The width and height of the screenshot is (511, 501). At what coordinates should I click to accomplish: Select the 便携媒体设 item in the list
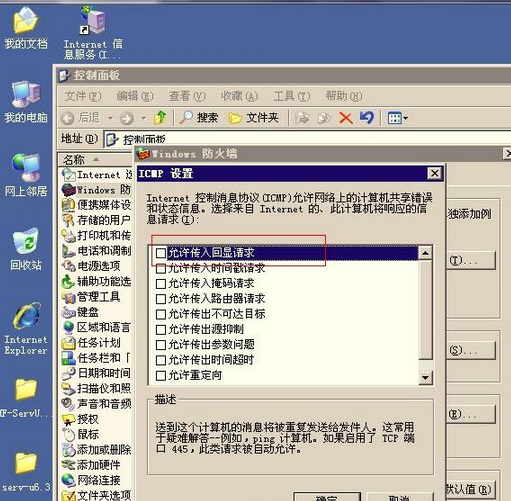point(97,205)
